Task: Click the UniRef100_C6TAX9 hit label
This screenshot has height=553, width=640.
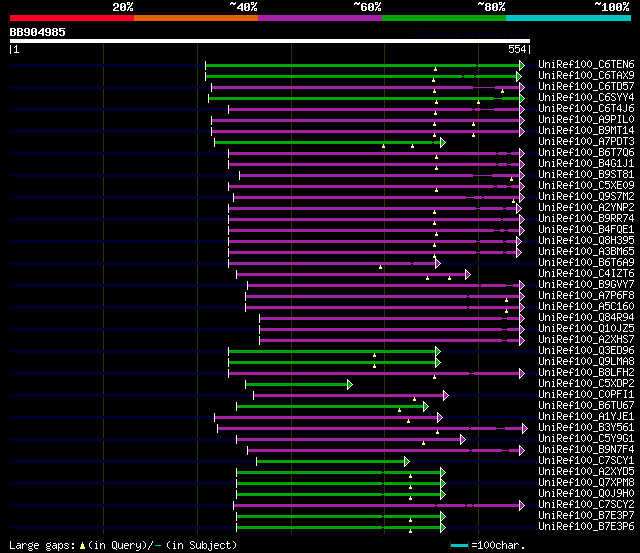Action: click(x=586, y=76)
